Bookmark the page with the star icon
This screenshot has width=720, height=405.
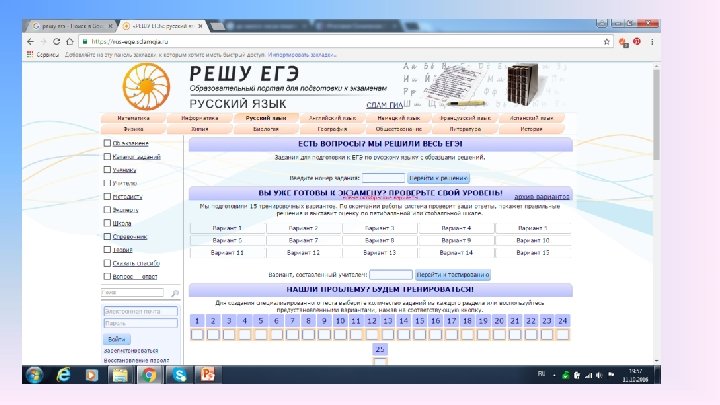[607, 42]
